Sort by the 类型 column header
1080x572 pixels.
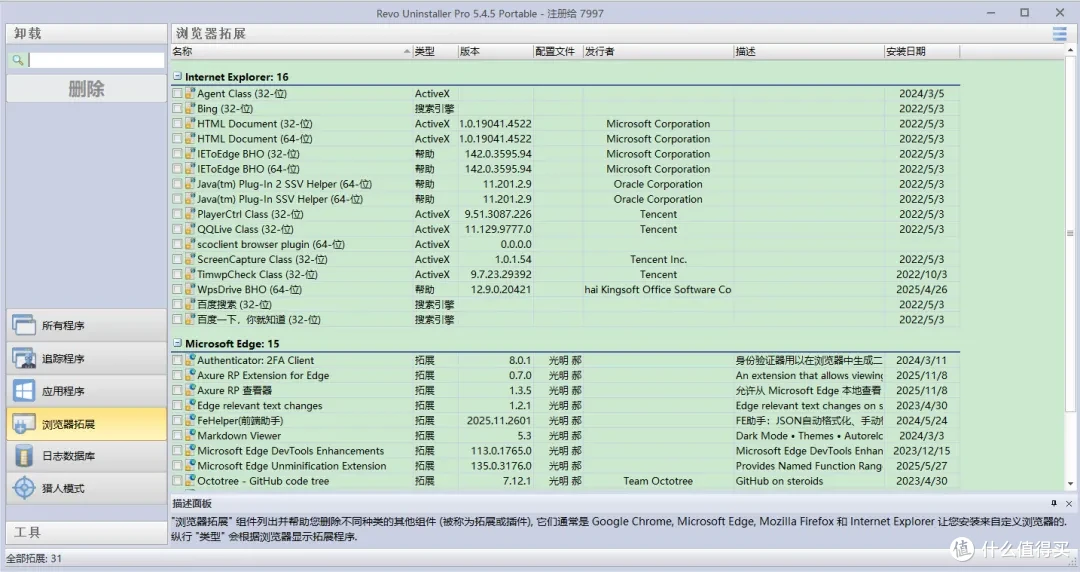tap(435, 52)
